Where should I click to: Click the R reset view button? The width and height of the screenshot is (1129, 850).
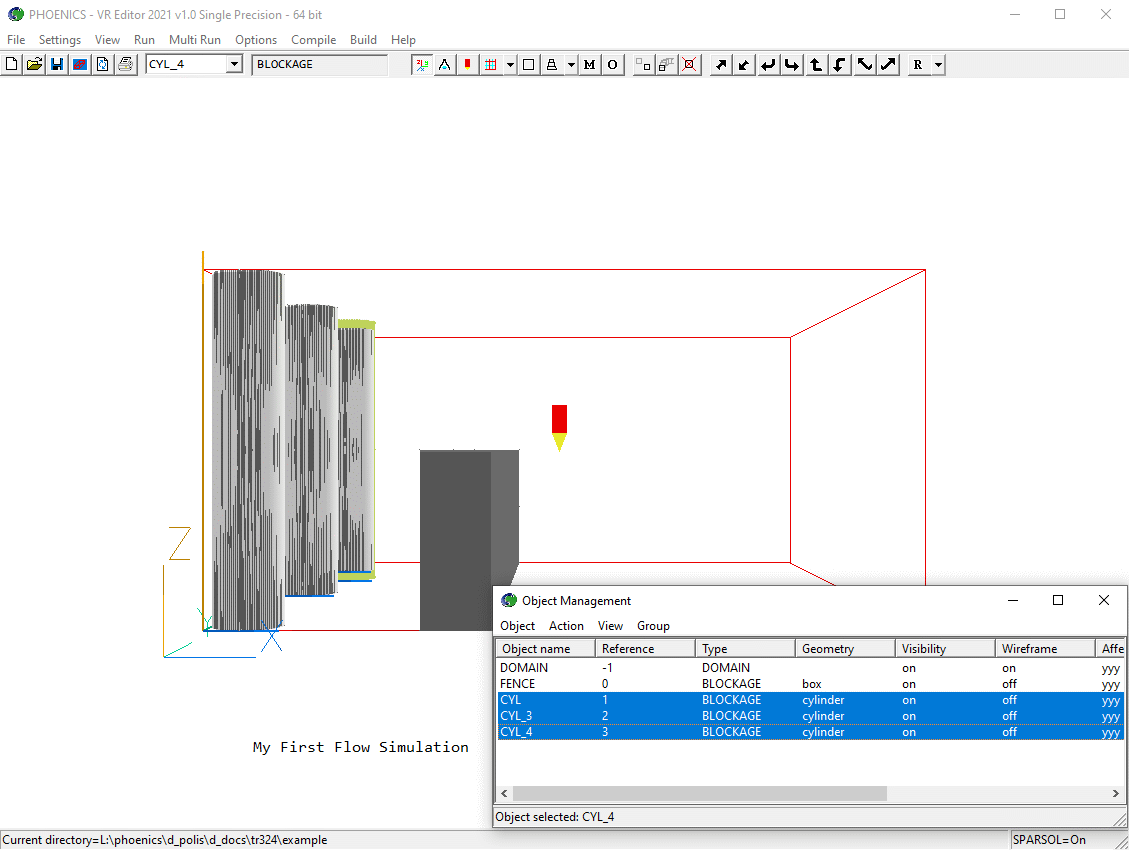coord(918,65)
